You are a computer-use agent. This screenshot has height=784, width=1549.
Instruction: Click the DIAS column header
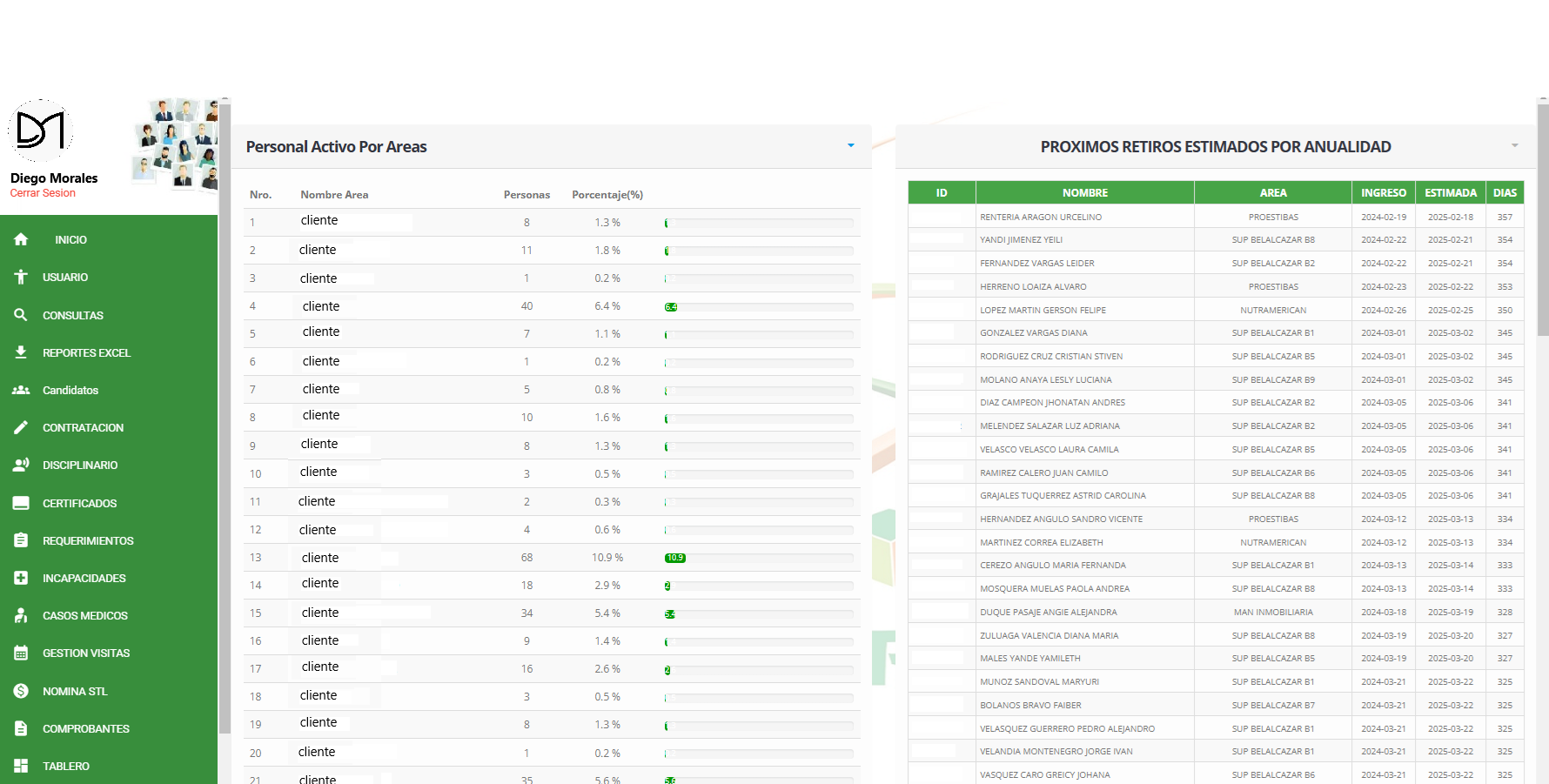click(1505, 192)
